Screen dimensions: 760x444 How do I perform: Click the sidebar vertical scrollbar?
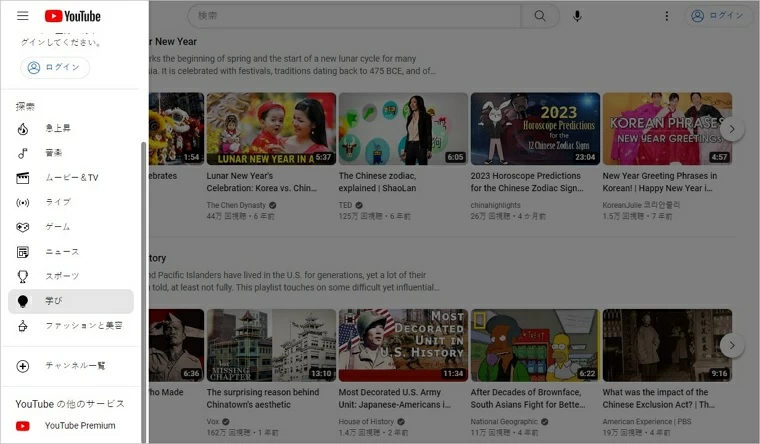point(143,292)
